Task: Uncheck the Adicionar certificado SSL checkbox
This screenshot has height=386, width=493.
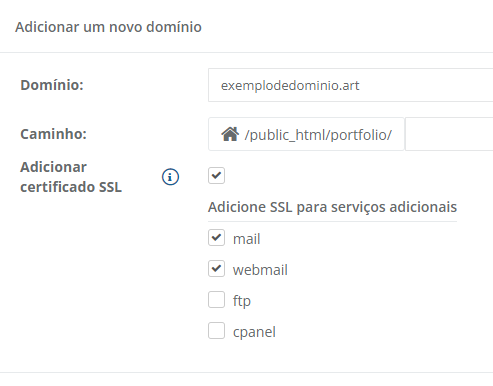Action: coord(216,175)
